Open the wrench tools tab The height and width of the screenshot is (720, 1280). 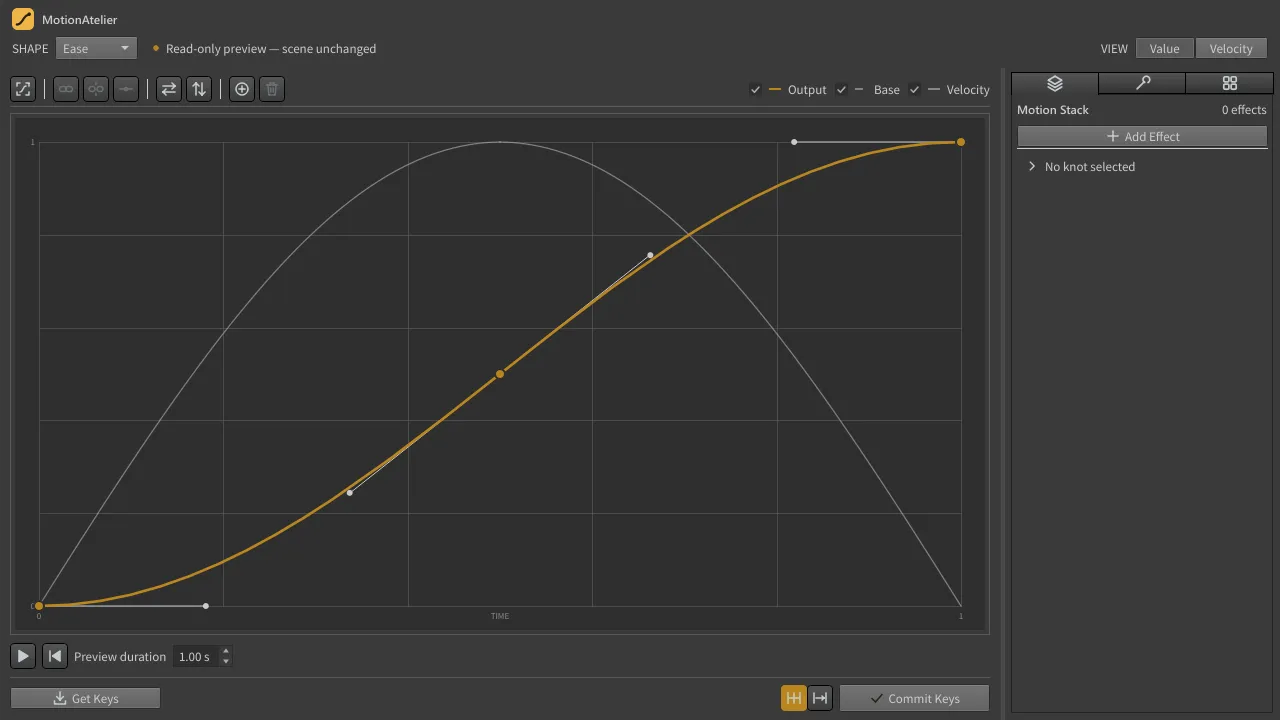pyautogui.click(x=1142, y=83)
